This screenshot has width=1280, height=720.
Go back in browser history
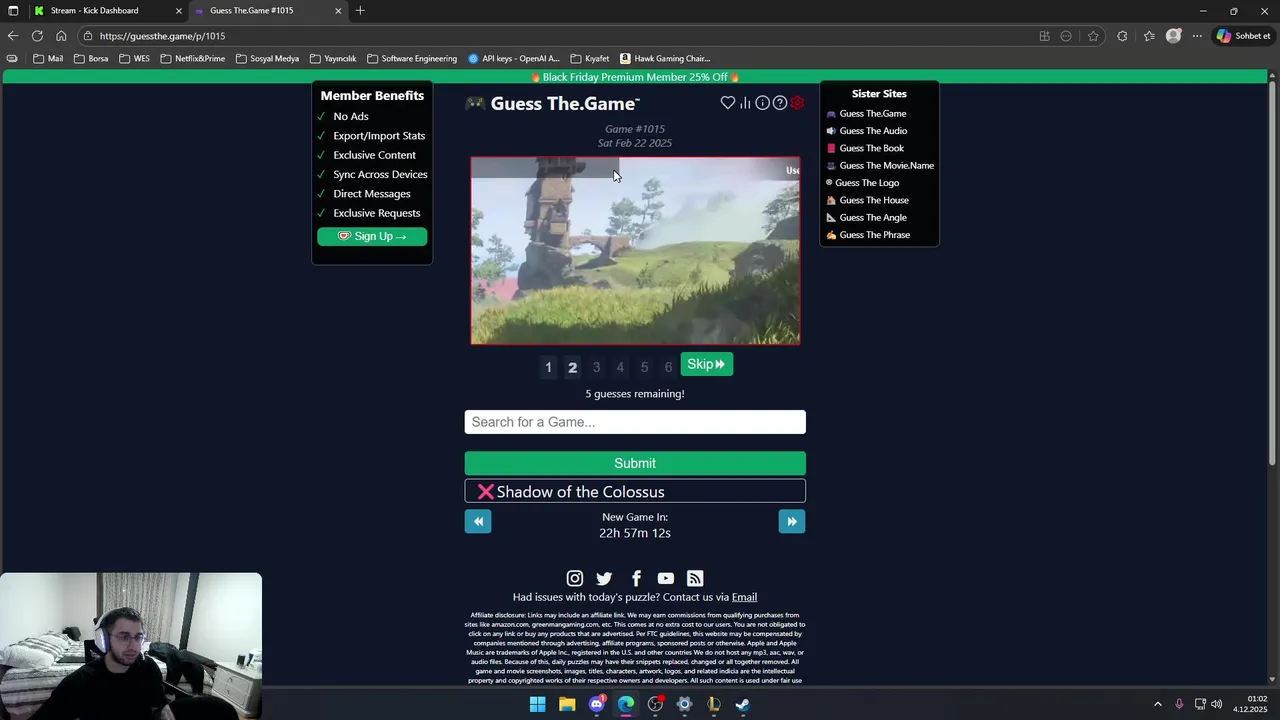coord(13,36)
